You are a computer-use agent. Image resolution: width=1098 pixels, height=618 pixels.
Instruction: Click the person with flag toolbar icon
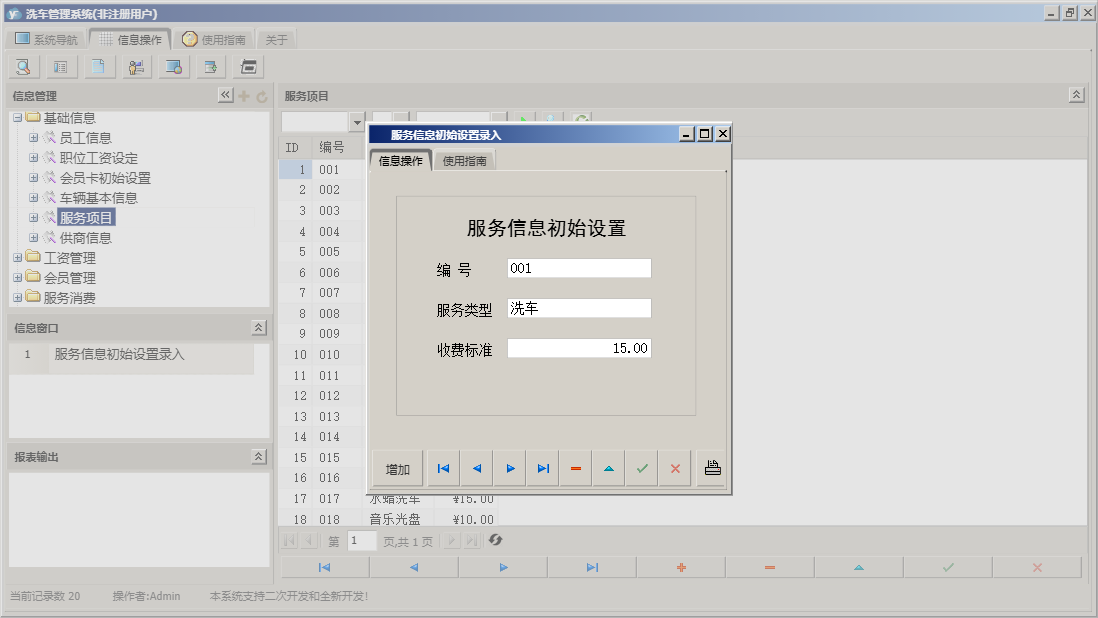(x=137, y=67)
